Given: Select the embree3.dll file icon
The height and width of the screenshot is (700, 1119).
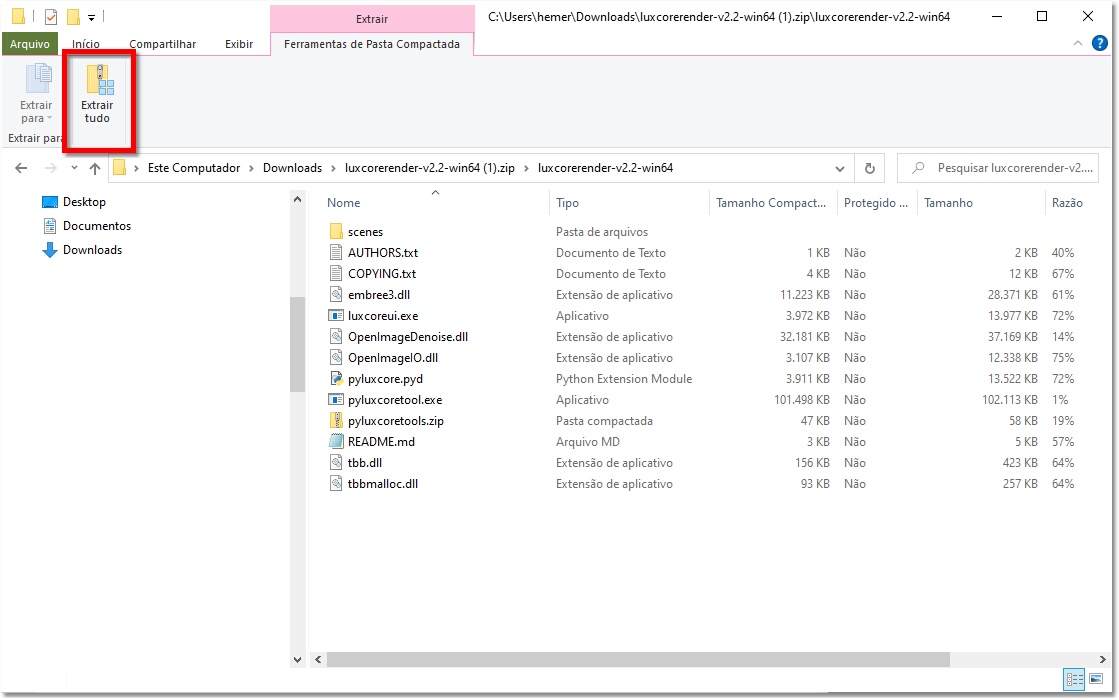Looking at the screenshot, I should [336, 295].
